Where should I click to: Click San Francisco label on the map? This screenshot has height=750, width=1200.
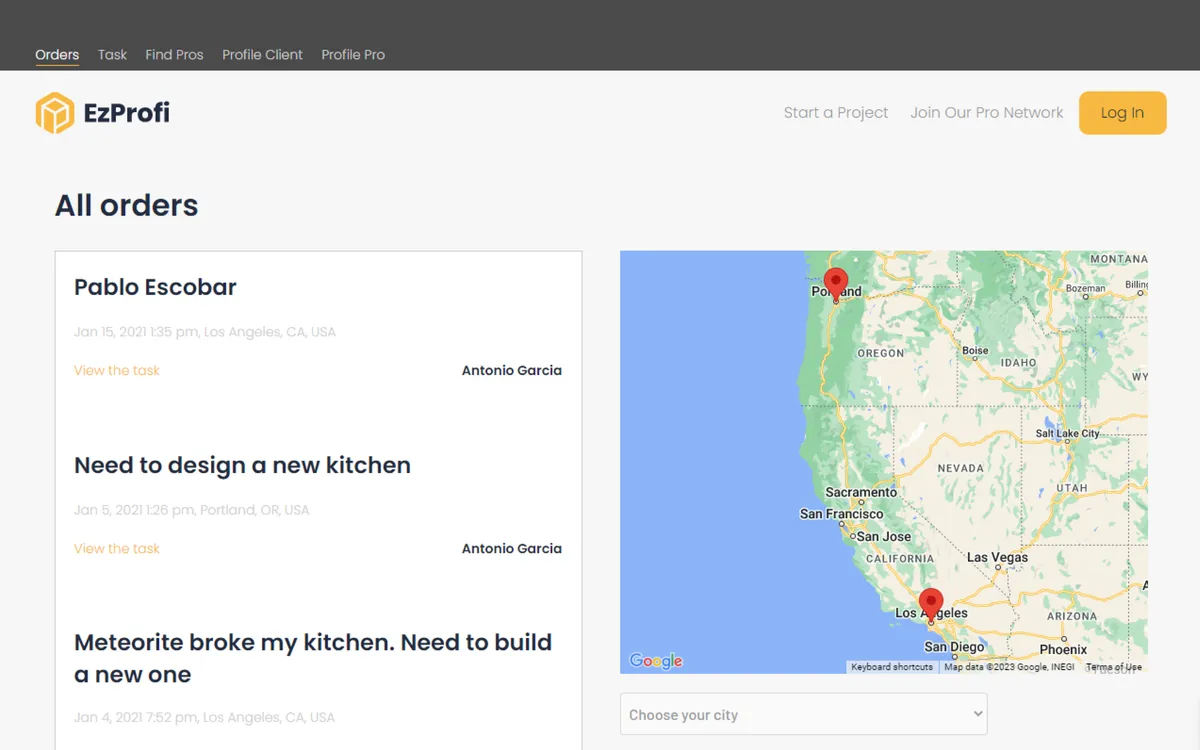click(842, 514)
